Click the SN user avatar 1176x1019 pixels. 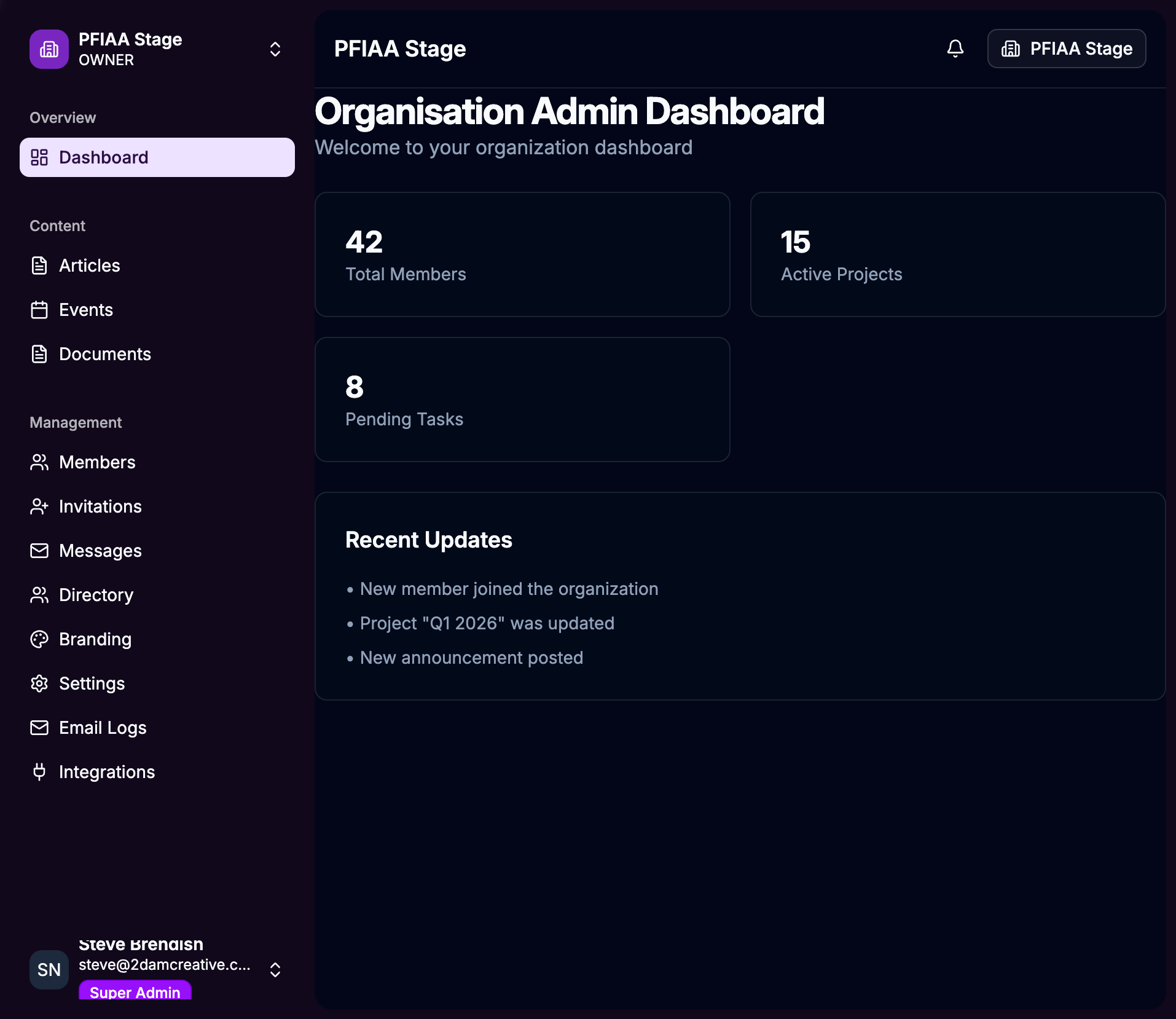pos(49,970)
